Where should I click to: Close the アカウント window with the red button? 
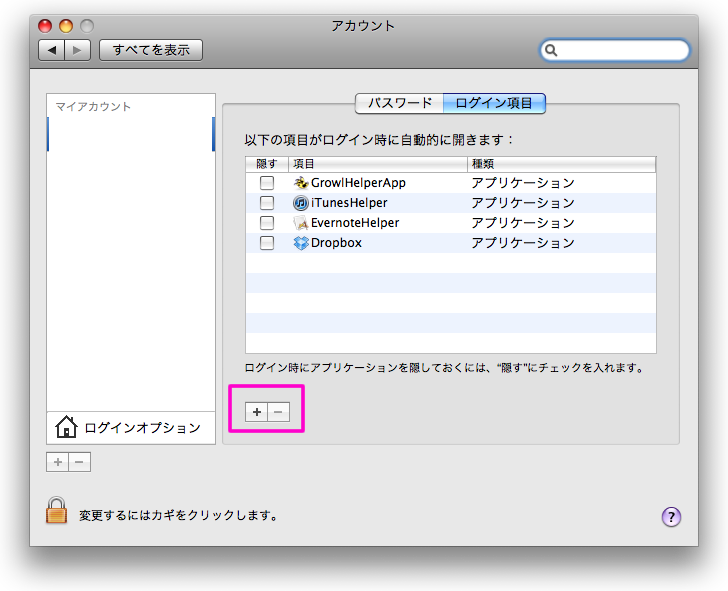(45, 26)
